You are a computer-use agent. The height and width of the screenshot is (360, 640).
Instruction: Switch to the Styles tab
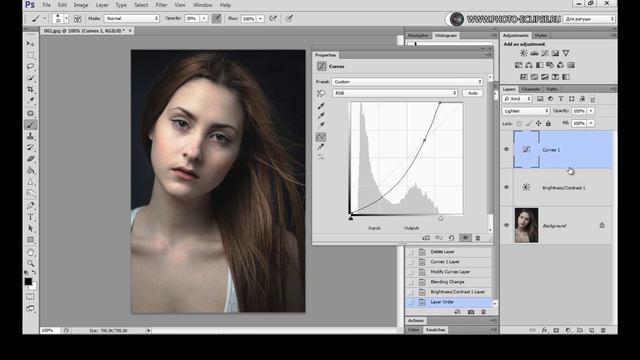pyautogui.click(x=540, y=36)
